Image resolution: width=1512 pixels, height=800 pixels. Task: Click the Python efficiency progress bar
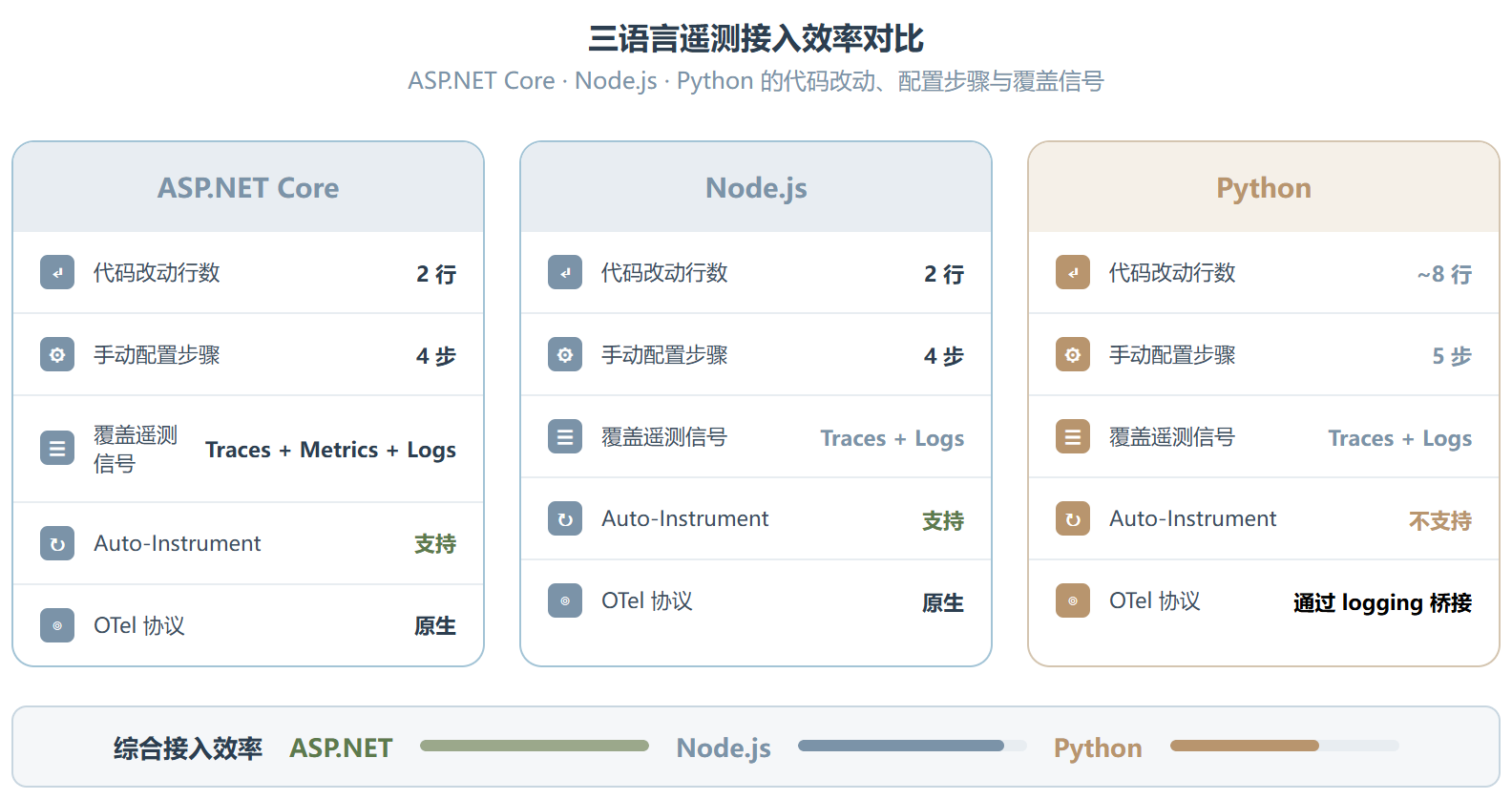pos(1285,746)
